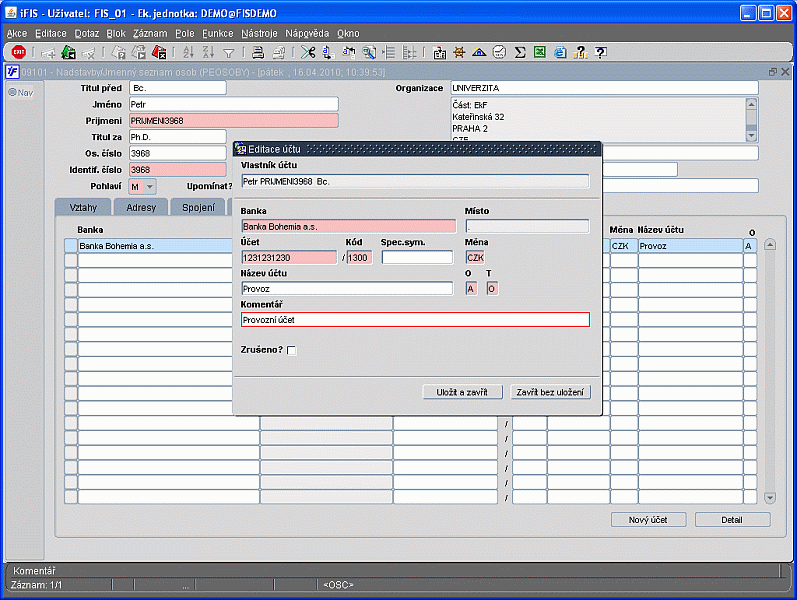This screenshot has width=797, height=600.
Task: Click the printer icon in the toolbar
Action: (x=258, y=52)
